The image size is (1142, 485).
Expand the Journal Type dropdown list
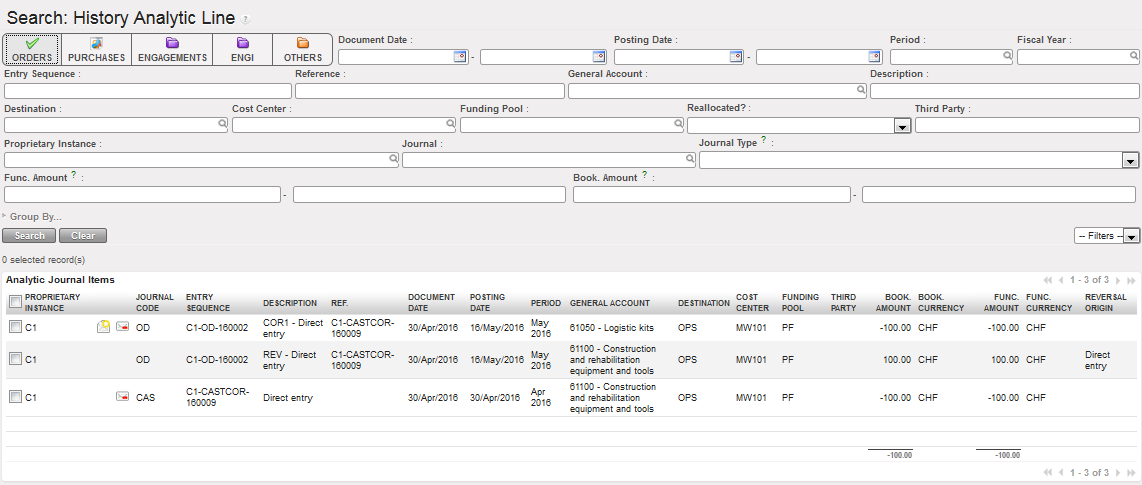(x=1130, y=160)
